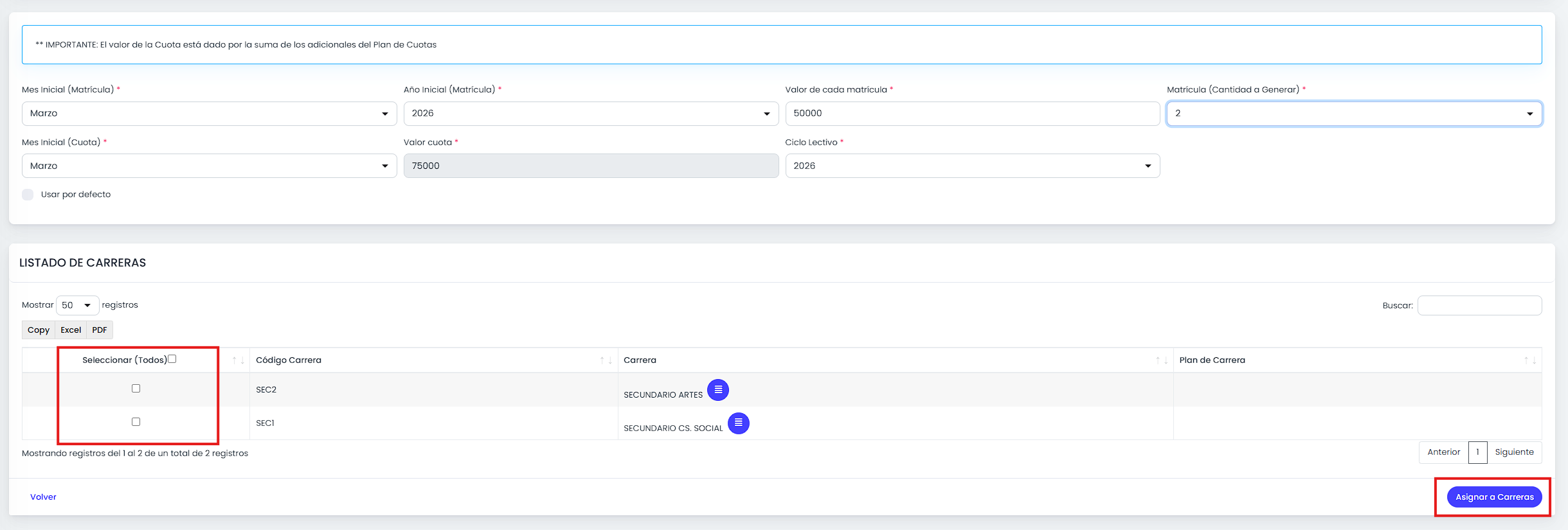Open Mes Inicial (Matrícula) dropdown
The height and width of the screenshot is (530, 1568).
click(209, 114)
